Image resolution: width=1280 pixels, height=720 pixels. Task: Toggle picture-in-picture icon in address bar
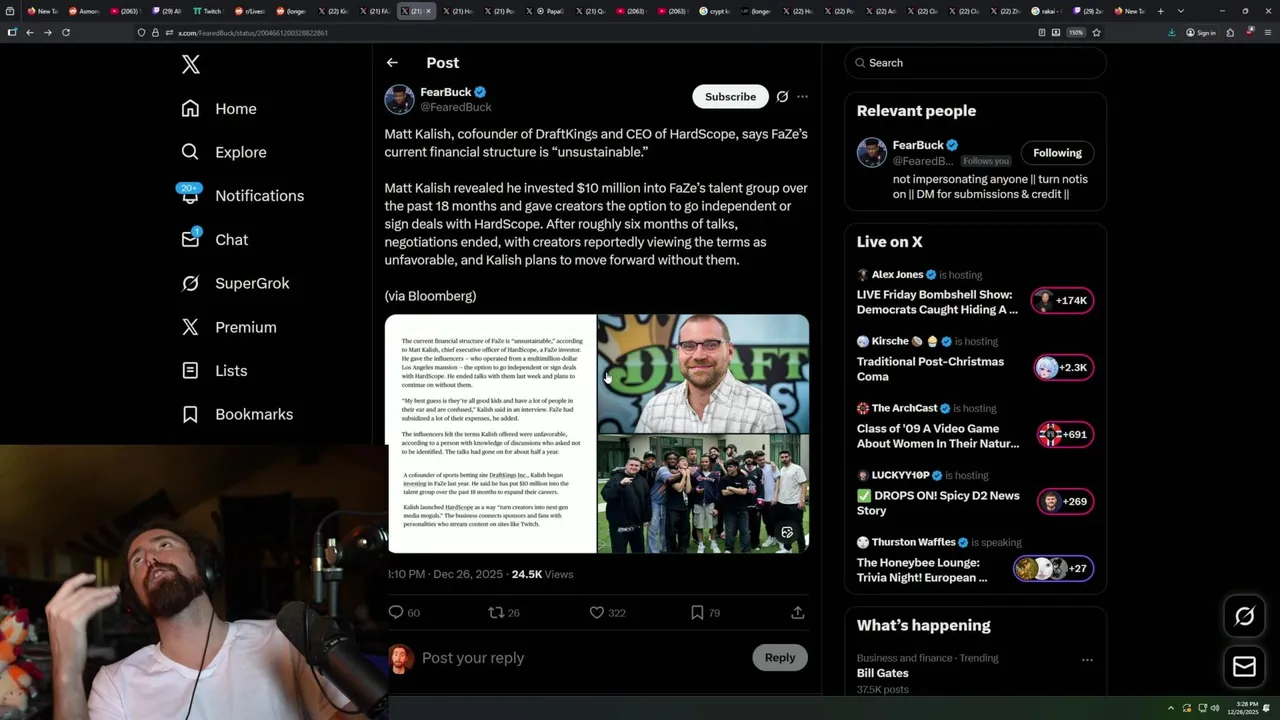(1056, 32)
